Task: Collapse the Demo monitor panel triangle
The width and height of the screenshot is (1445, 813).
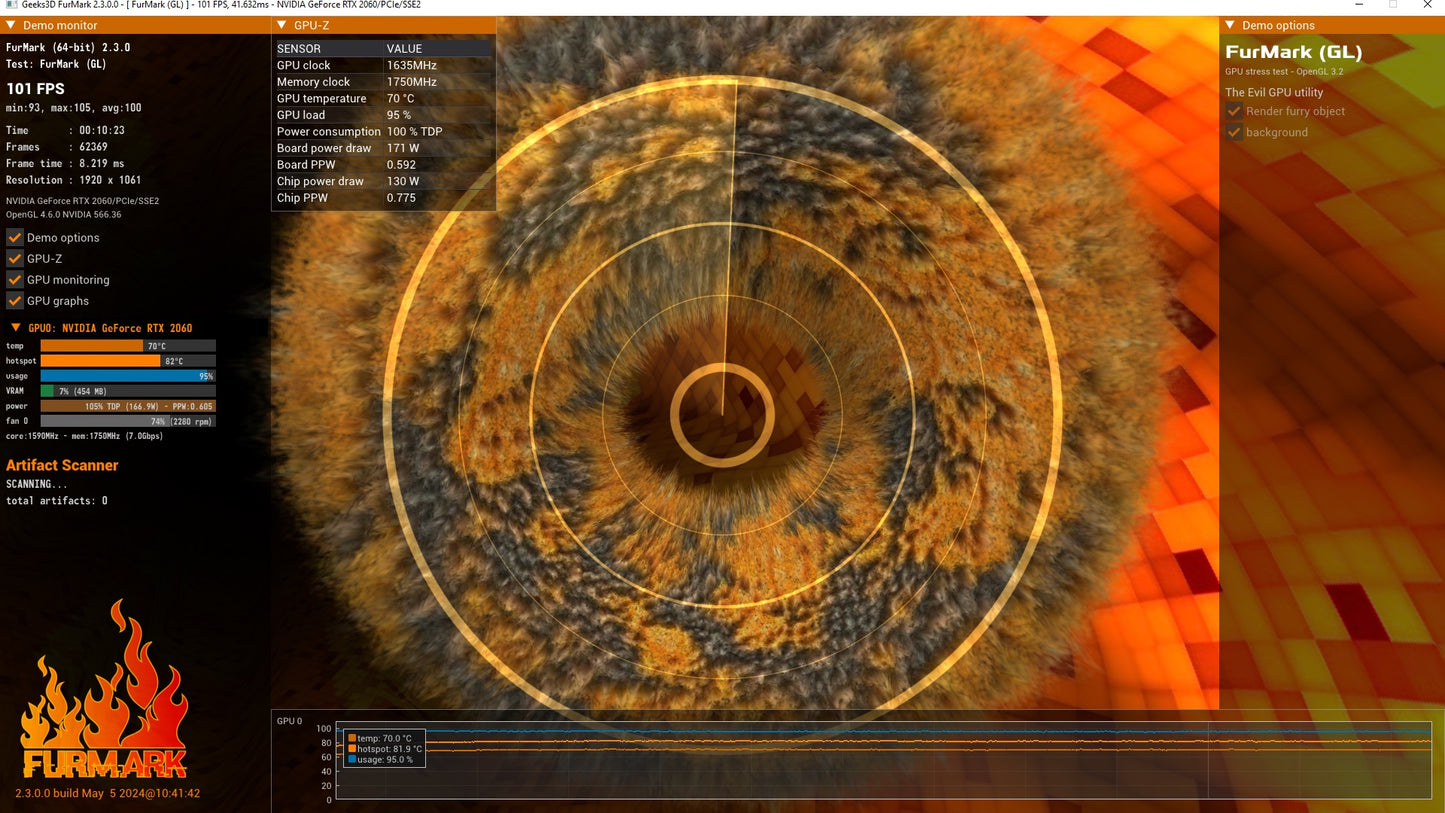Action: point(11,25)
